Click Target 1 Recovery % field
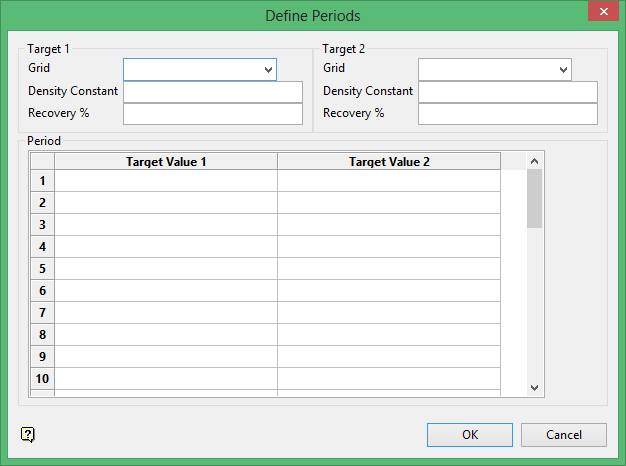The image size is (626, 466). click(212, 113)
